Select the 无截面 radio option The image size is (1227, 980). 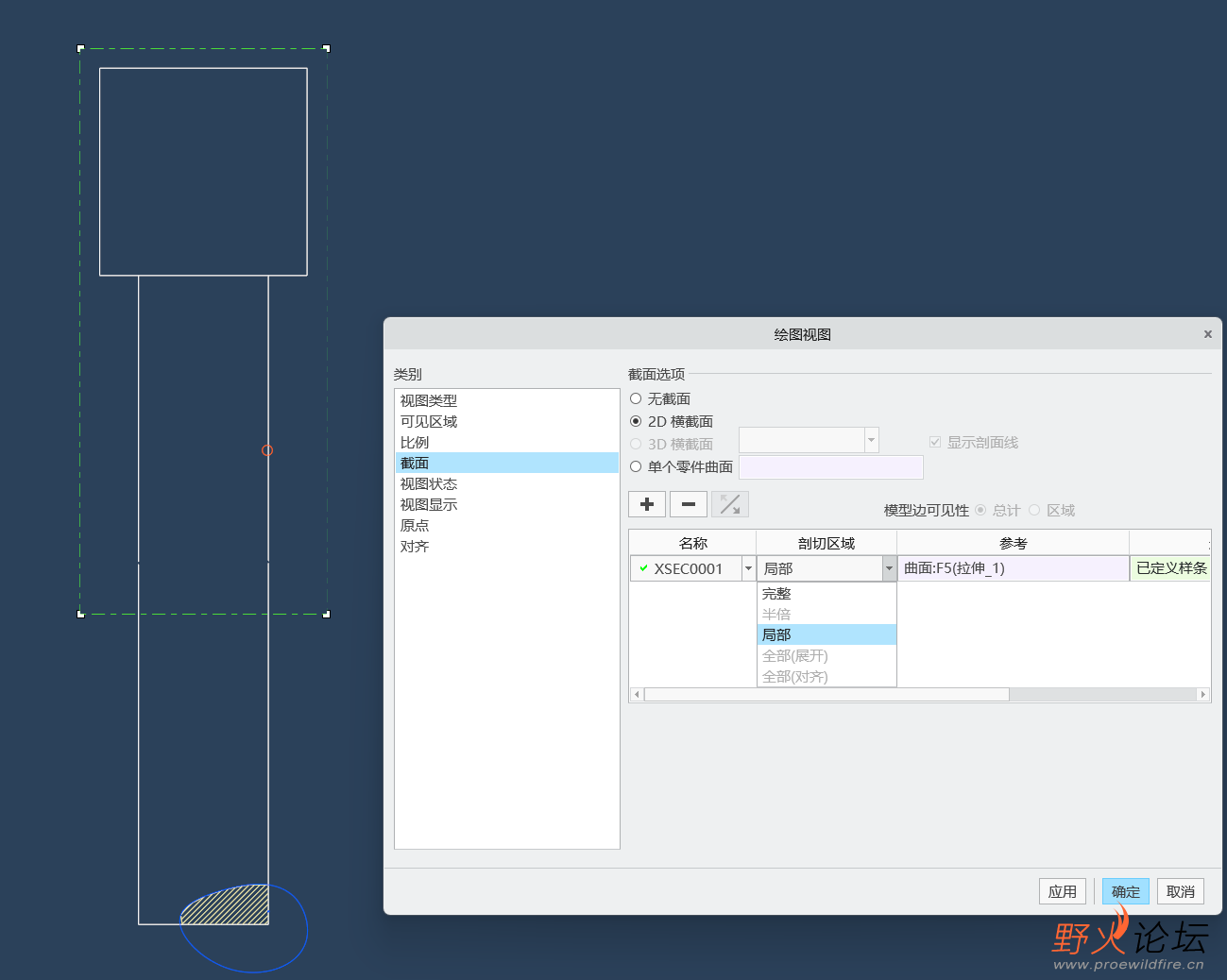click(636, 398)
